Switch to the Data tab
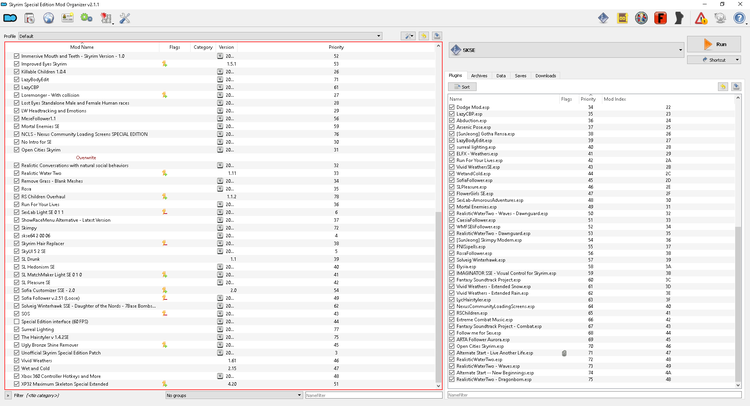 [x=501, y=76]
